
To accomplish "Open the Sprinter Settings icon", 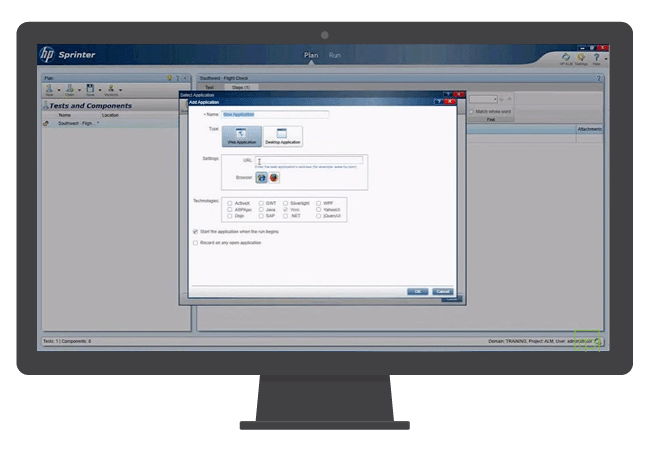I will 581,57.
